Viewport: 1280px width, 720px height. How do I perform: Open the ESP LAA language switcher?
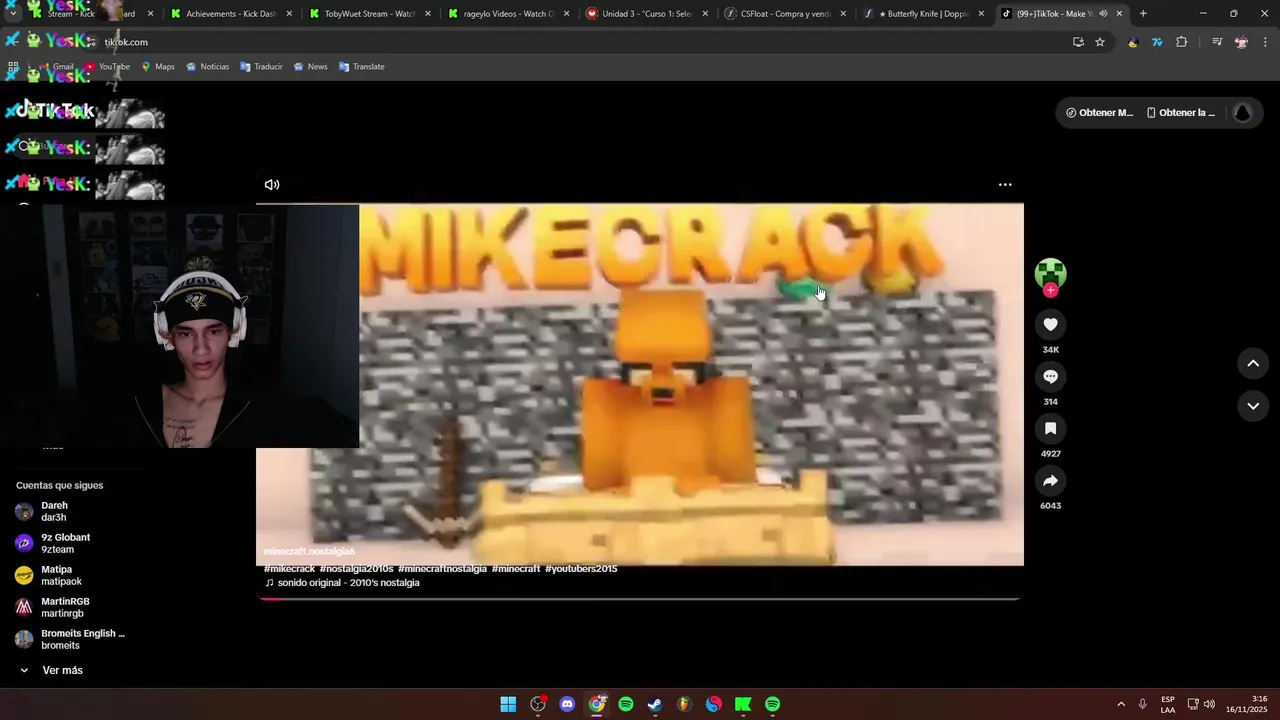1168,704
